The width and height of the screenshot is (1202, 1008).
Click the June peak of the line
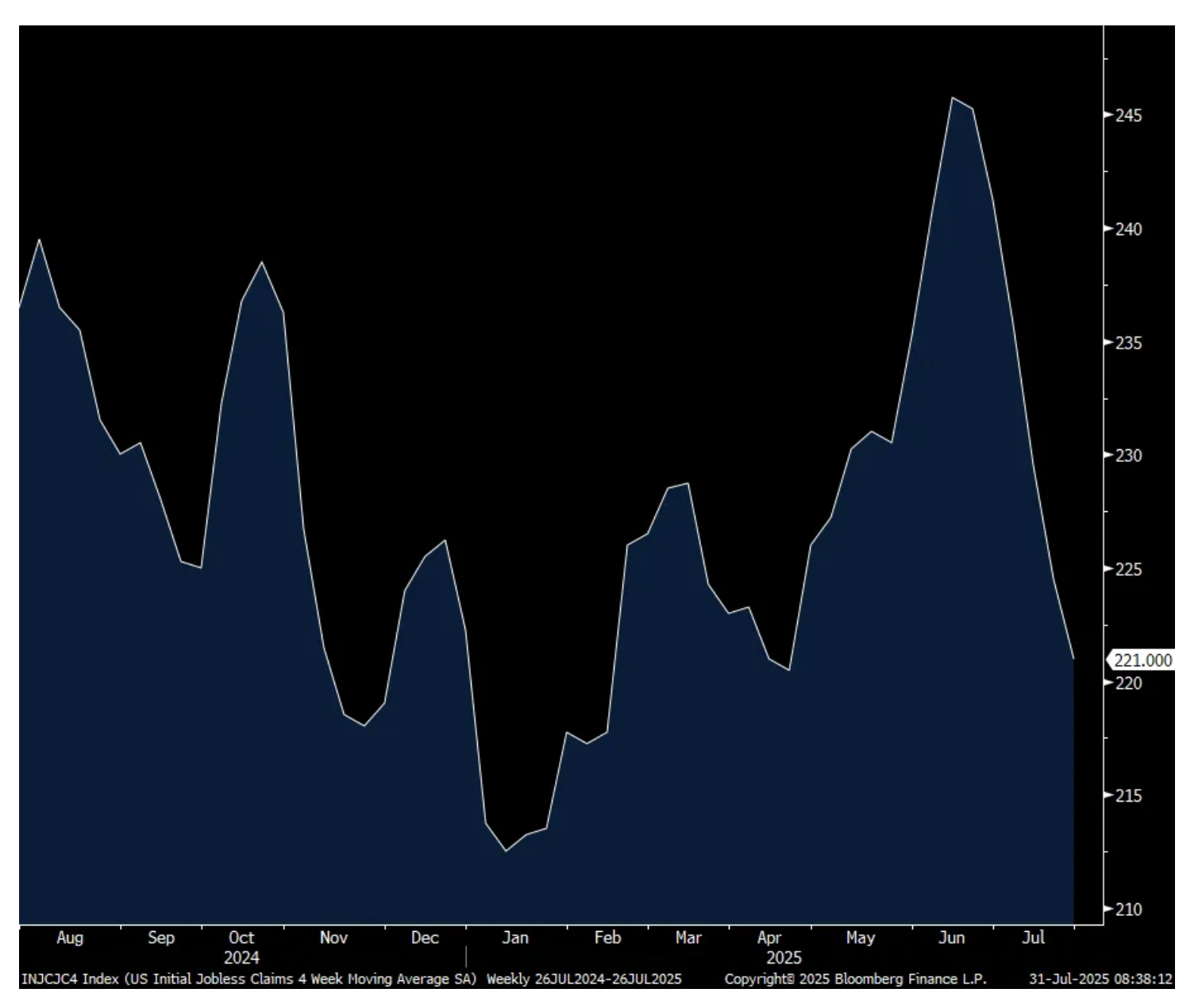pyautogui.click(x=952, y=98)
